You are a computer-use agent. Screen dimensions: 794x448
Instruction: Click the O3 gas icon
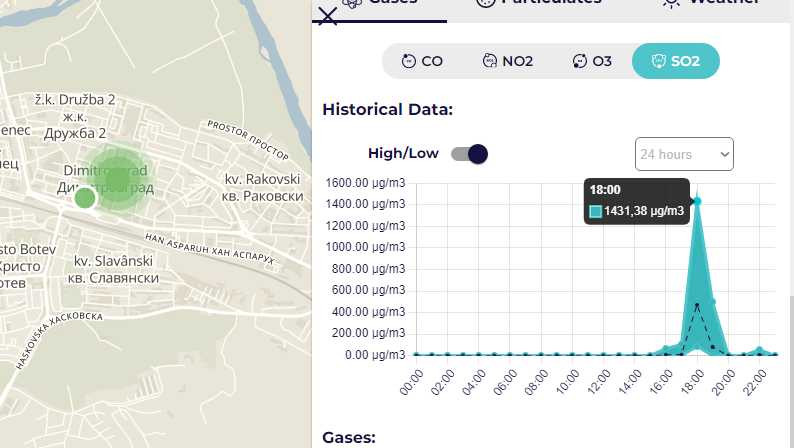579,61
